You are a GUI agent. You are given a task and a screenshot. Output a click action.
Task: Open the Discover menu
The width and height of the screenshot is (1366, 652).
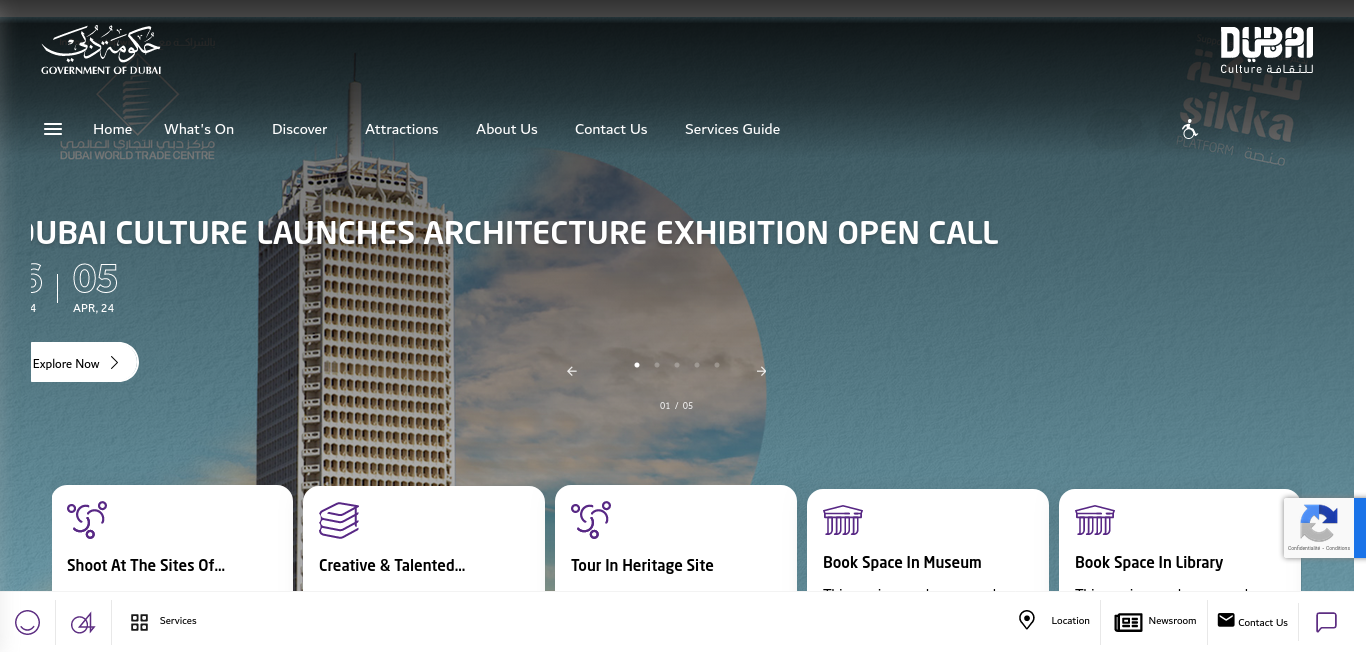coord(300,129)
